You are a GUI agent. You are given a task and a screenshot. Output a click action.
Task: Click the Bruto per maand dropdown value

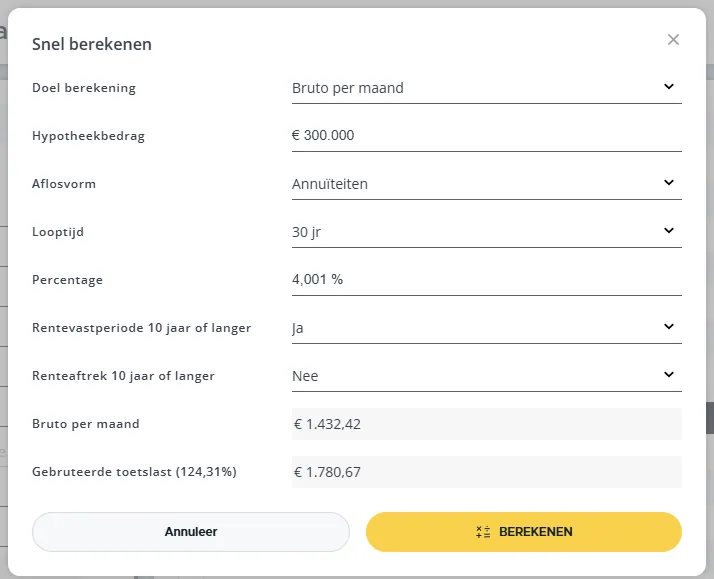347,88
